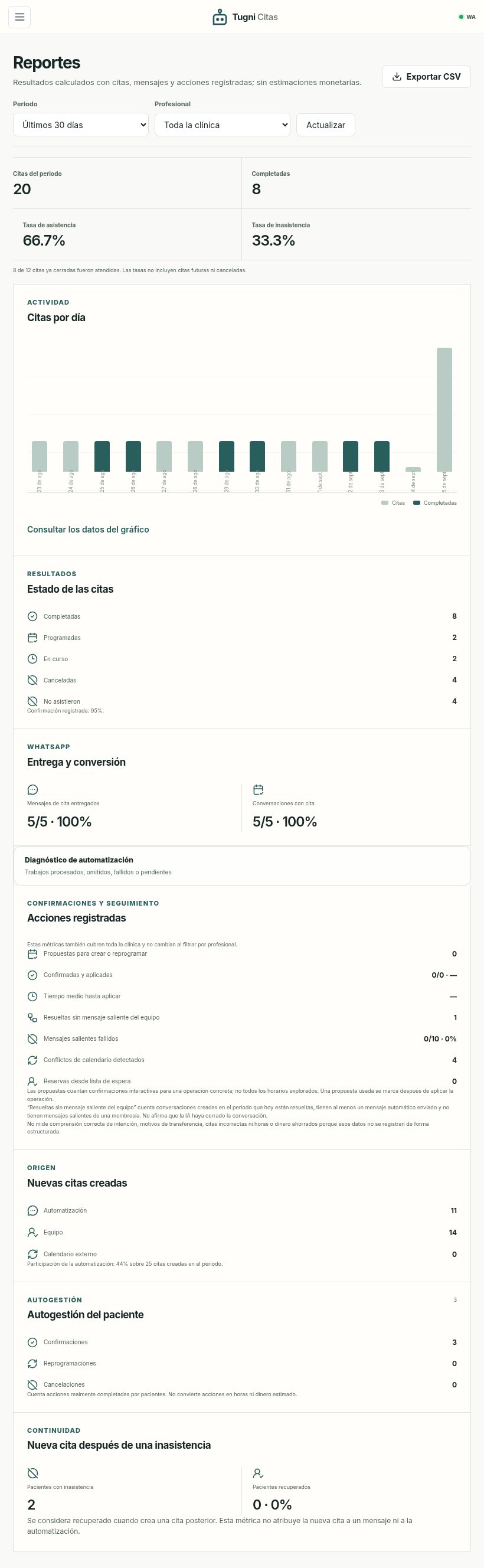
Task: Click the Actualizar button
Action: point(326,125)
